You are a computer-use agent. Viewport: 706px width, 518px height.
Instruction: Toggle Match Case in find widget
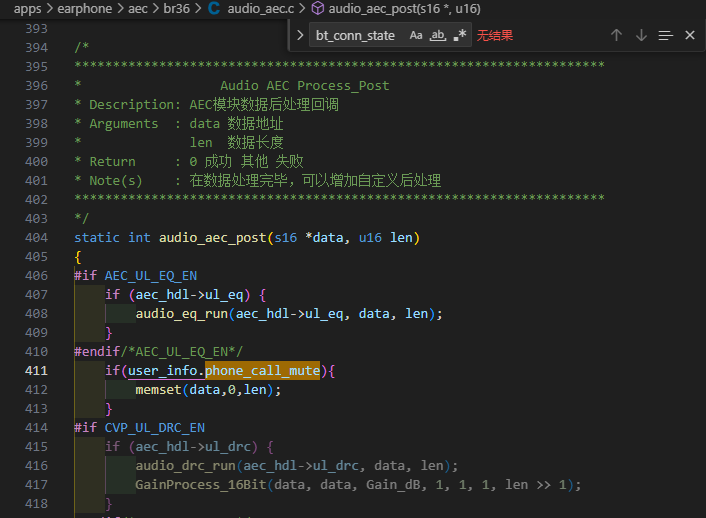416,35
